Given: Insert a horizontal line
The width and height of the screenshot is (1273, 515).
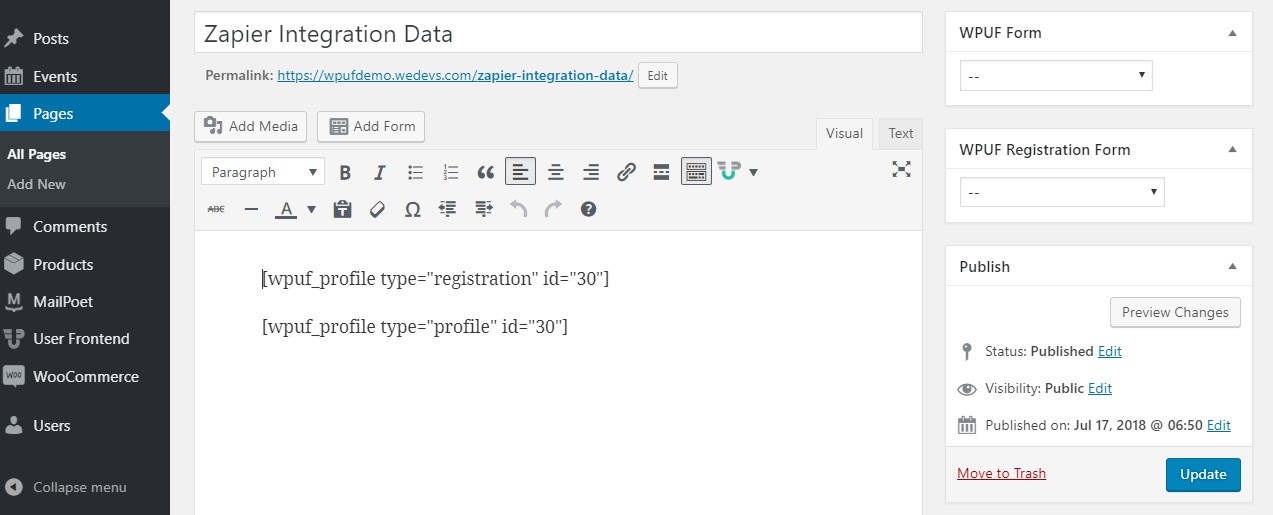Looking at the screenshot, I should coord(251,209).
